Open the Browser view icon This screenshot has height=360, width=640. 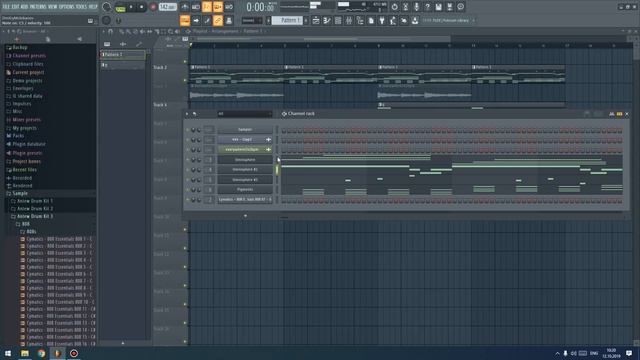click(x=360, y=20)
